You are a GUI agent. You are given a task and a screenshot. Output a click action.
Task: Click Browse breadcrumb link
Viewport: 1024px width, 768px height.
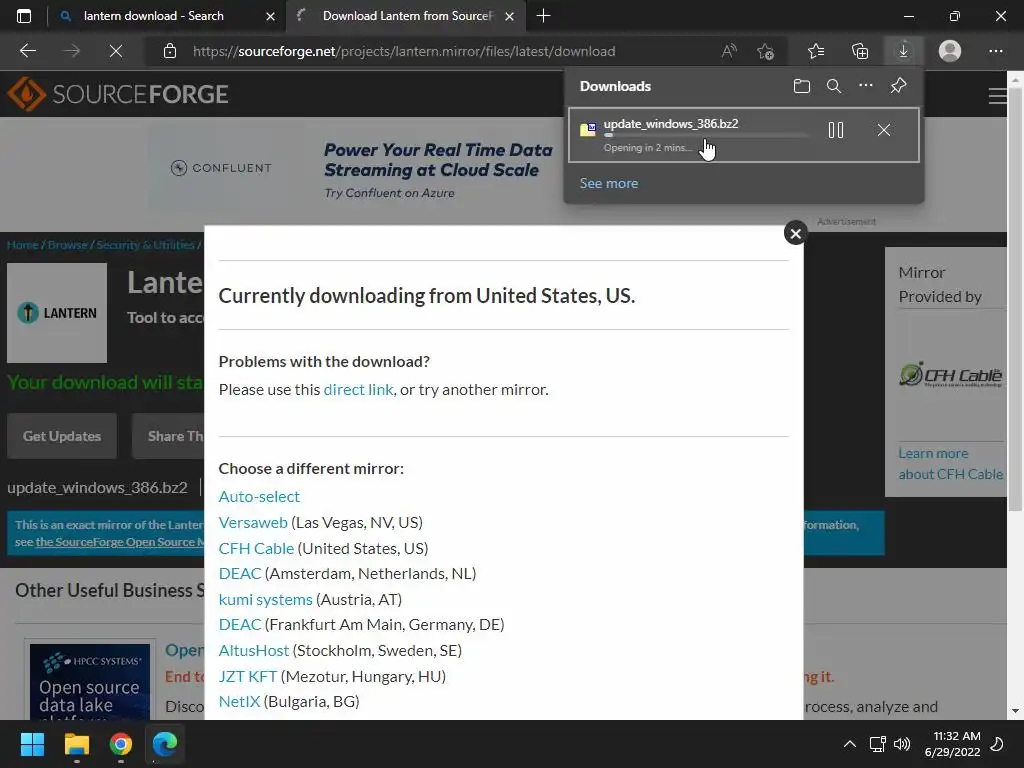tap(67, 245)
